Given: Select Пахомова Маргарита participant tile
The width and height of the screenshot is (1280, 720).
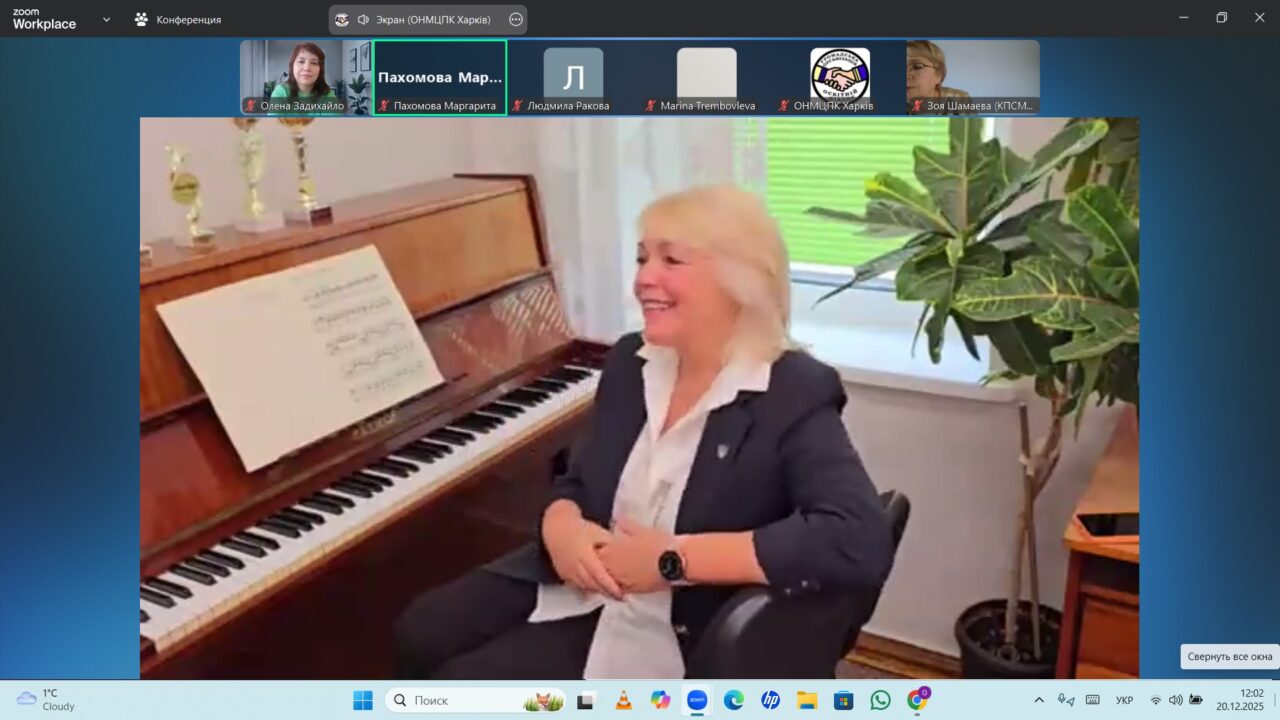Looking at the screenshot, I should pos(440,77).
